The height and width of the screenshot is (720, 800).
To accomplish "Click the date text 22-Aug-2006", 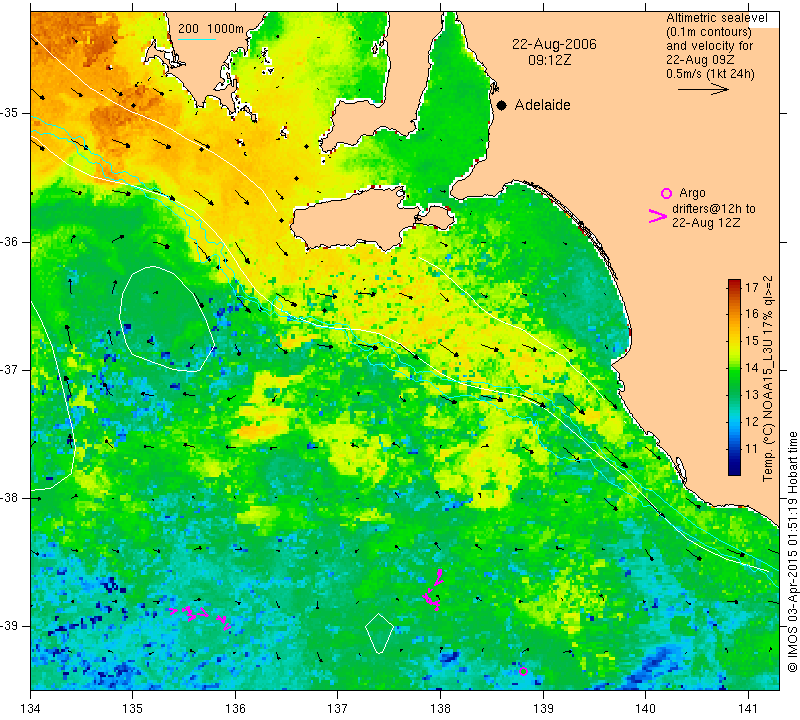I will (x=554, y=44).
